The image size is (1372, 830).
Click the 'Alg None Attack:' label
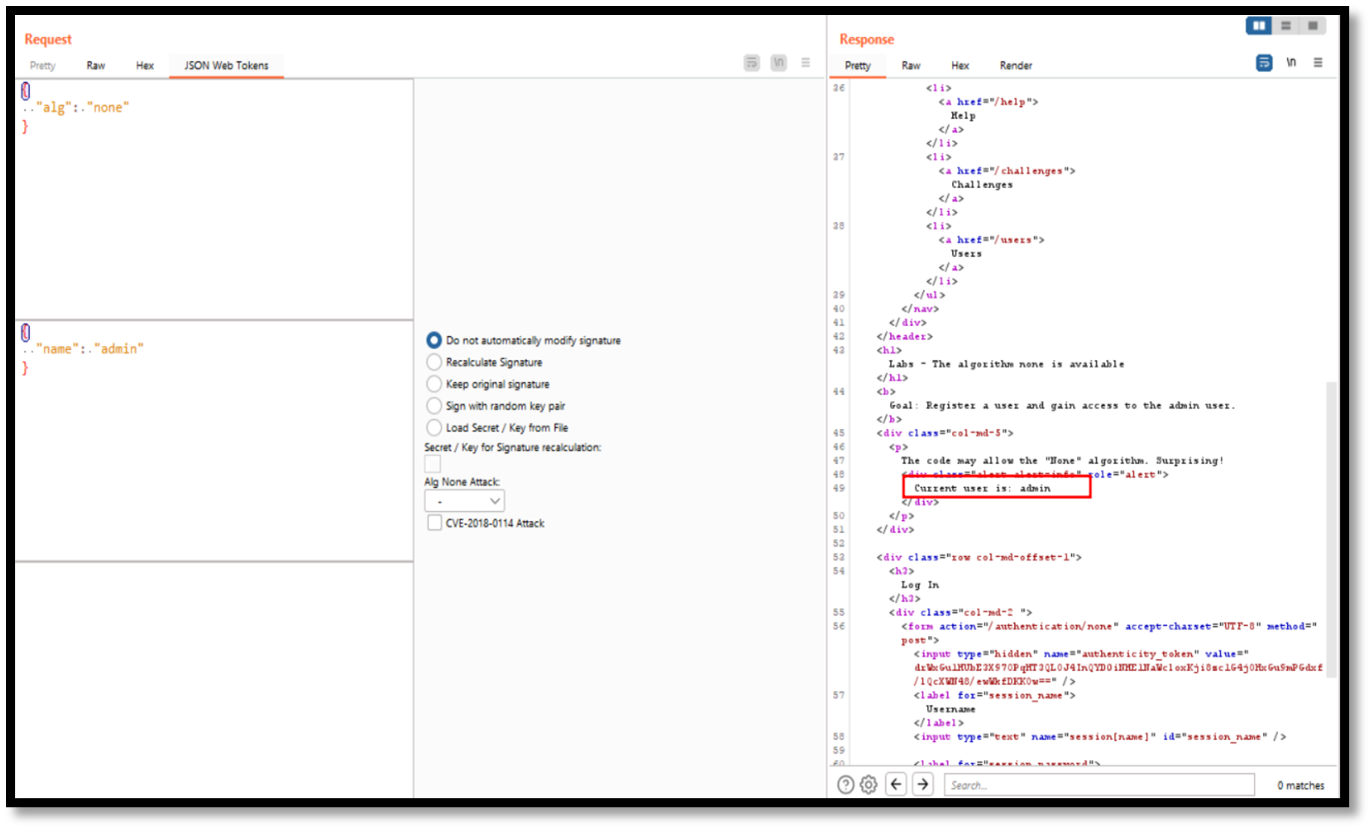pos(461,482)
